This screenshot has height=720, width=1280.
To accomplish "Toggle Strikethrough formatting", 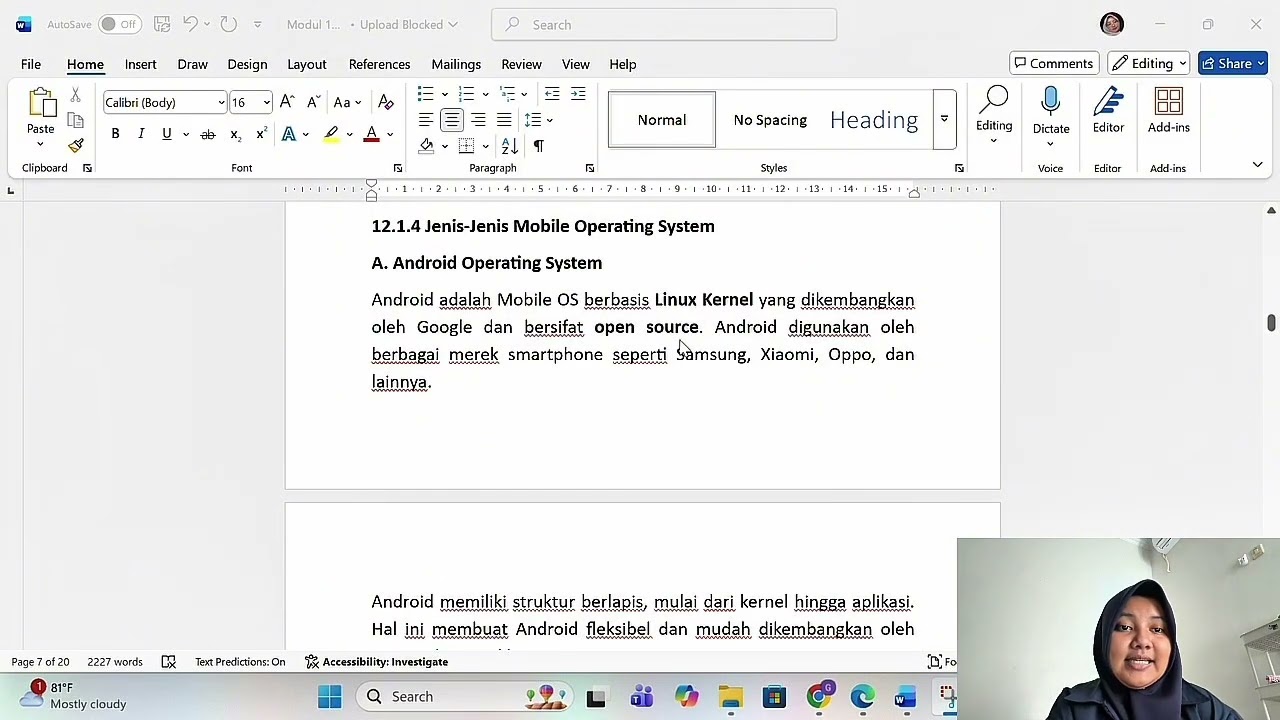I will (208, 134).
